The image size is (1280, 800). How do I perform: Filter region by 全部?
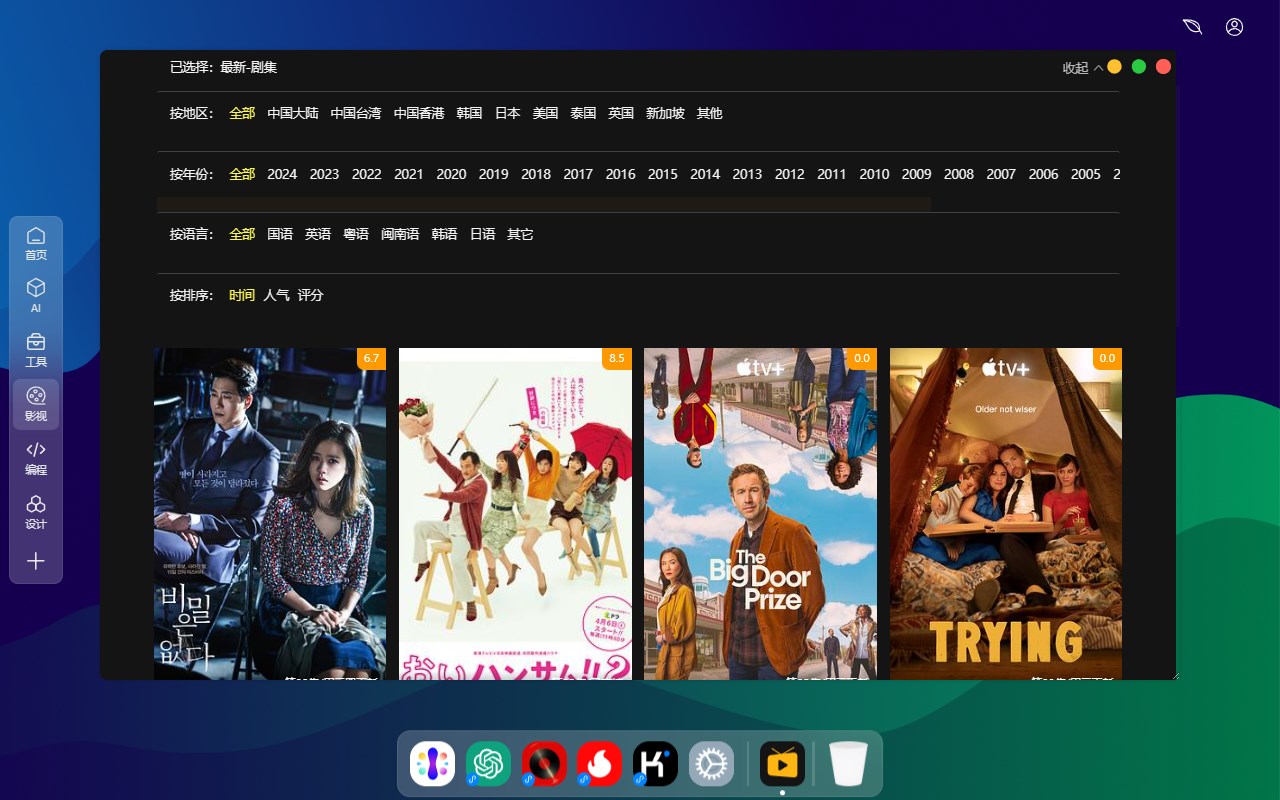(x=242, y=113)
